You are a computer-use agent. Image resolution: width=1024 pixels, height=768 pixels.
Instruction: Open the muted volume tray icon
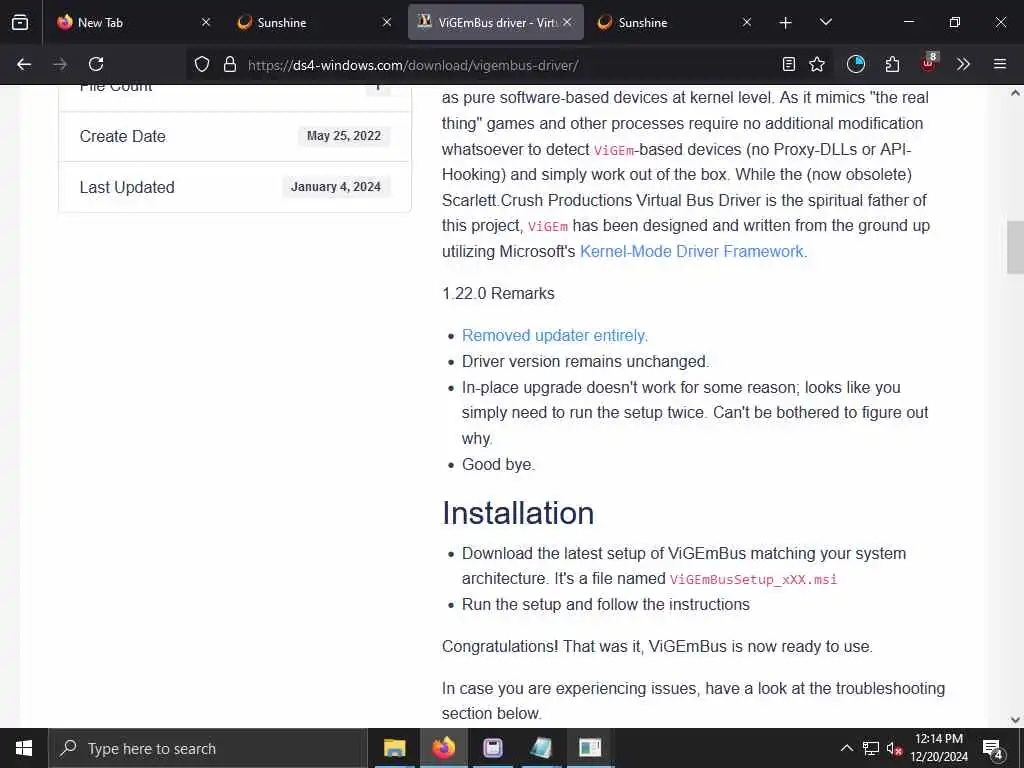(894, 748)
